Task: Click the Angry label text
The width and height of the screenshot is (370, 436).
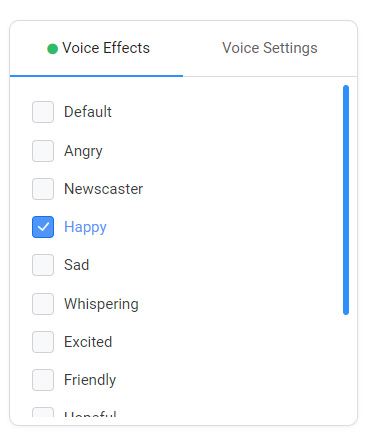Action: (x=83, y=152)
